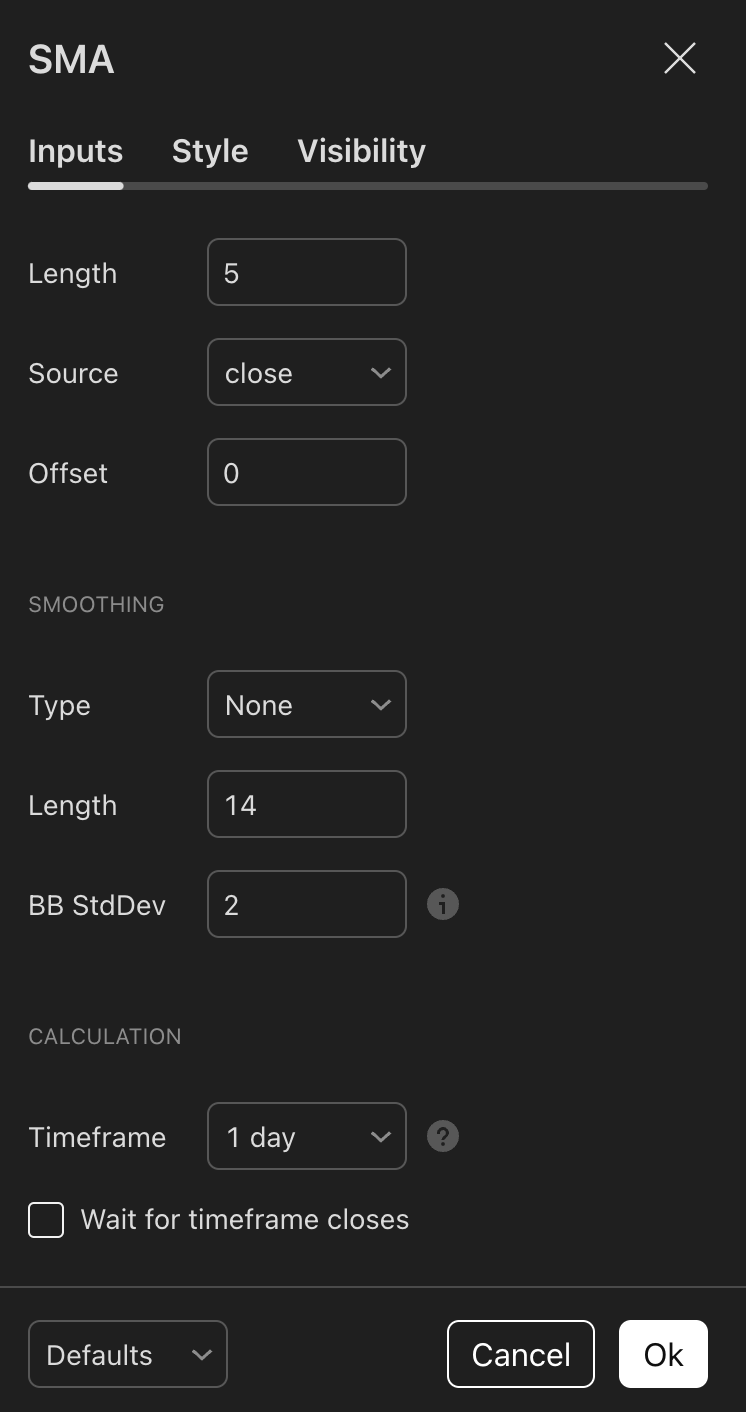
Task: Confirm settings with the Ok button
Action: 663,1354
